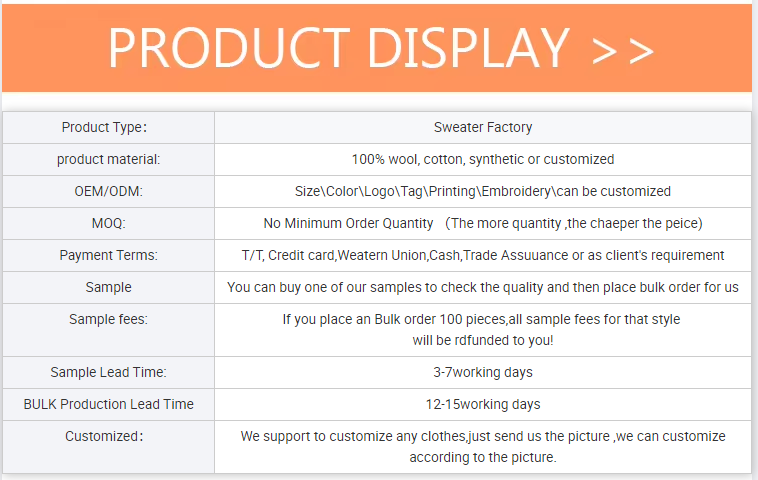The width and height of the screenshot is (758, 480).
Task: Click the Sweater Factory value cell
Action: [483, 128]
